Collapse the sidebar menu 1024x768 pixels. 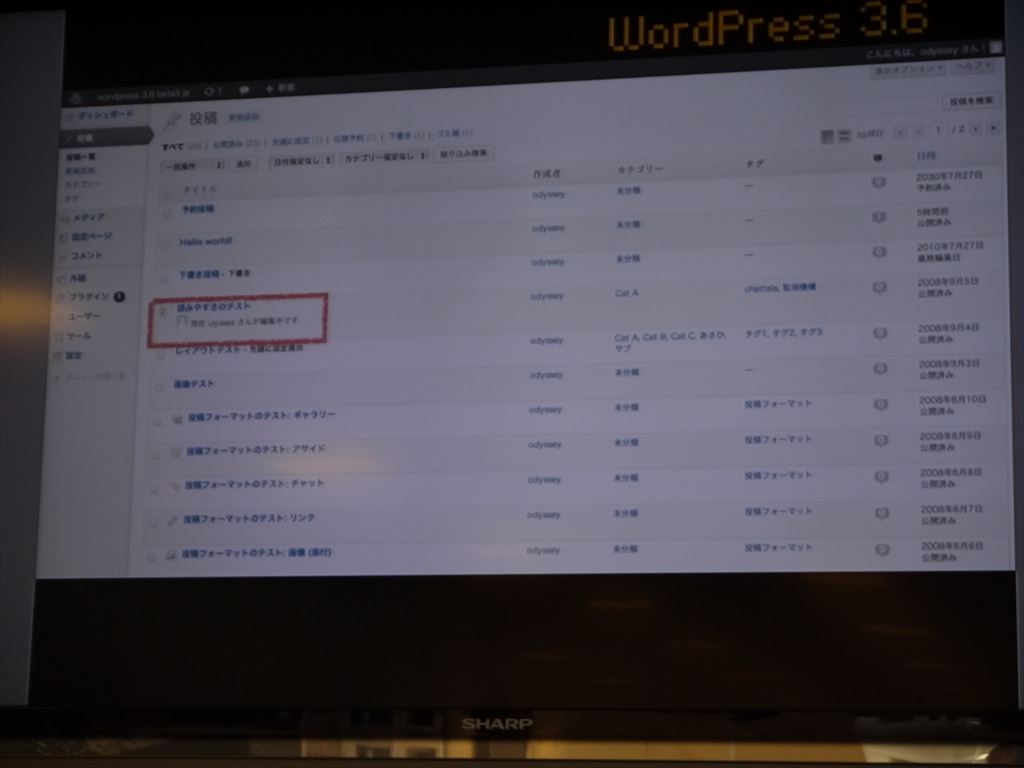click(x=90, y=377)
